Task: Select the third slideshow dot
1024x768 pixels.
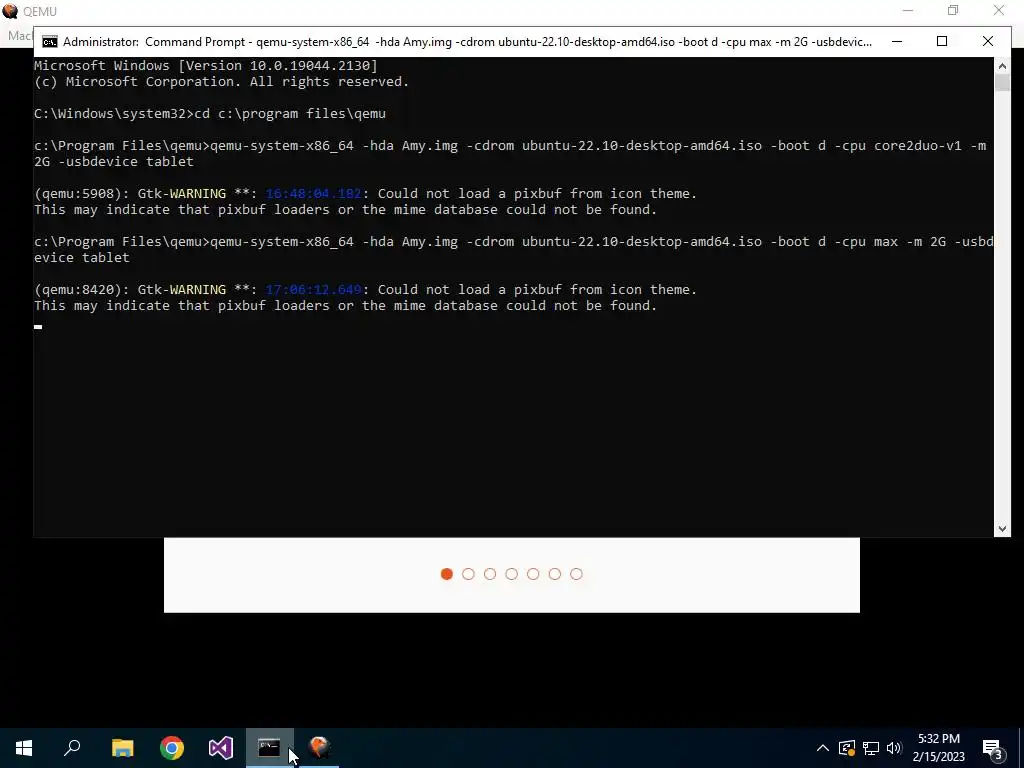Action: pos(490,574)
